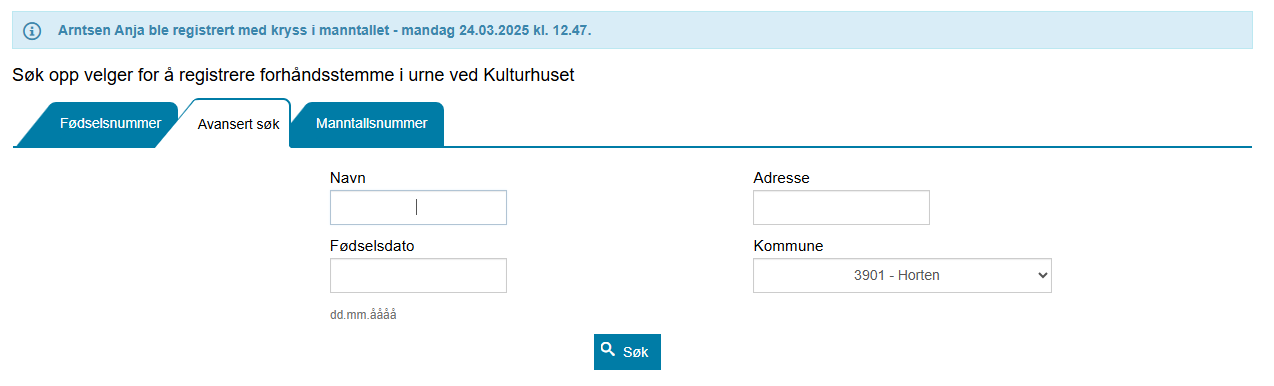1274x386 pixels.
Task: Click the Kommune field label
Action: click(788, 246)
